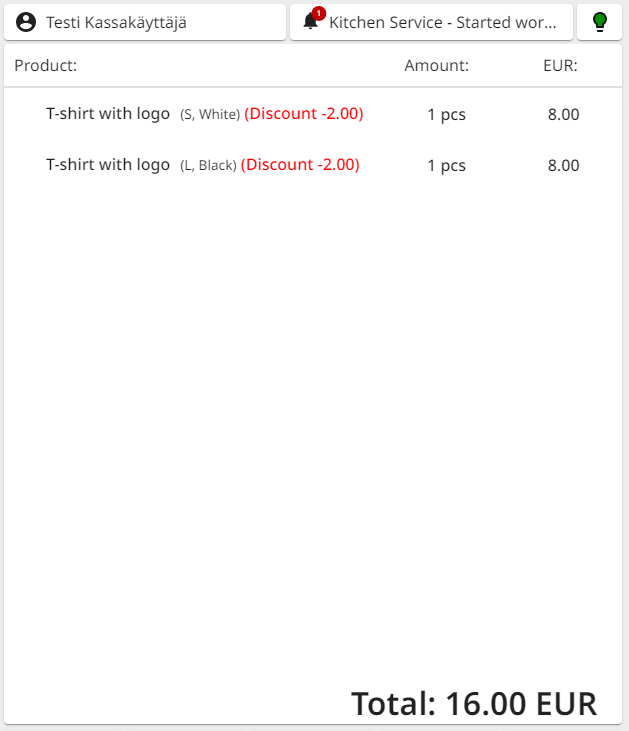
Task: Open the Testi Kassakäyttäjä user button
Action: pyautogui.click(x=145, y=22)
